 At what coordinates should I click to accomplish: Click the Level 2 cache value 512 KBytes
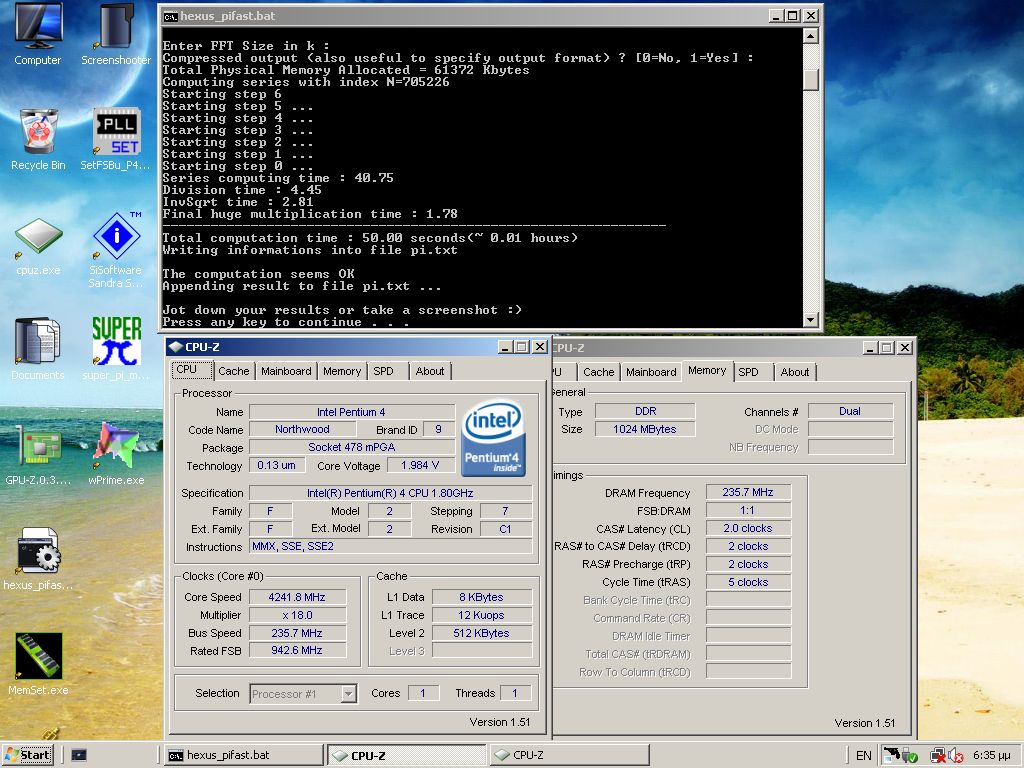482,633
